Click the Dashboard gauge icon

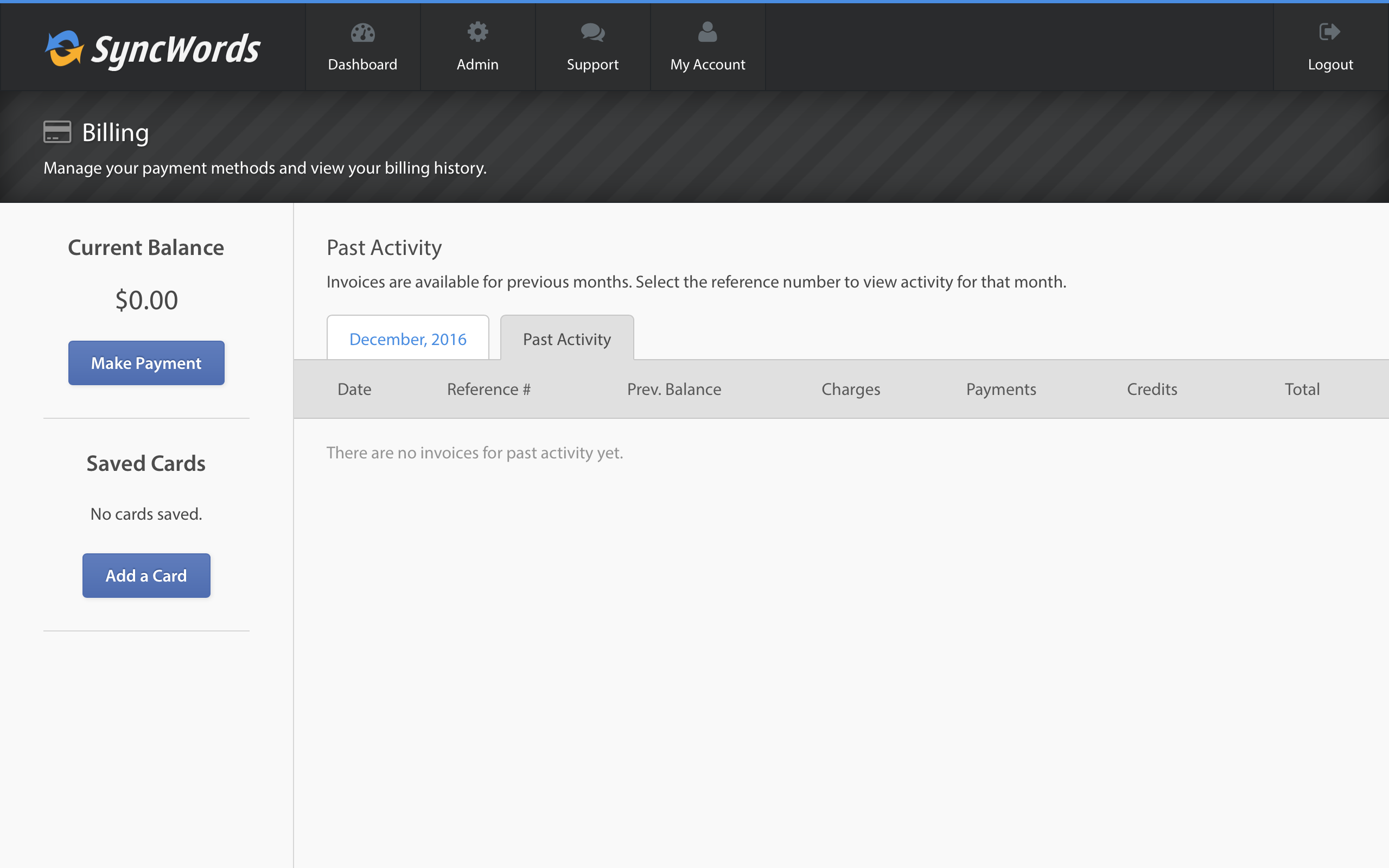click(x=363, y=33)
